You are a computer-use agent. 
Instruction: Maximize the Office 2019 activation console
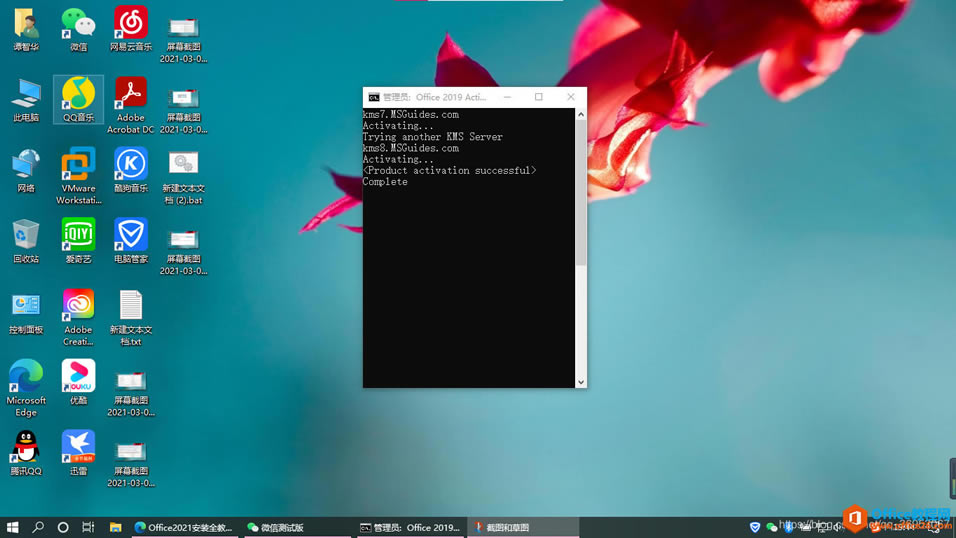tap(539, 97)
